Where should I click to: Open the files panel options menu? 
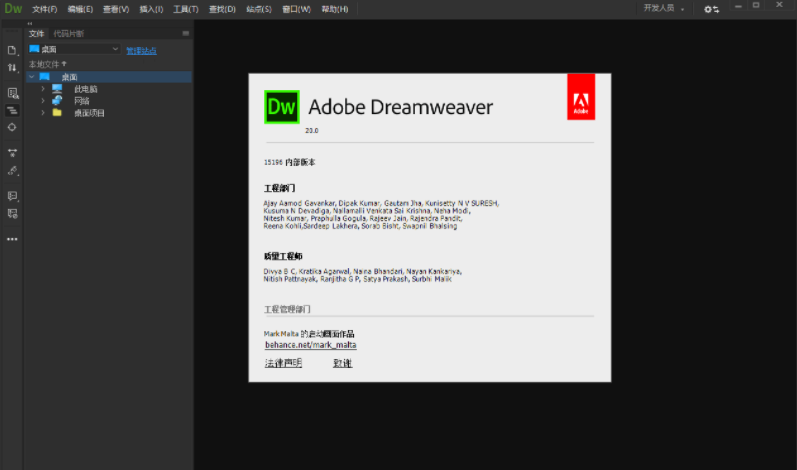point(186,34)
